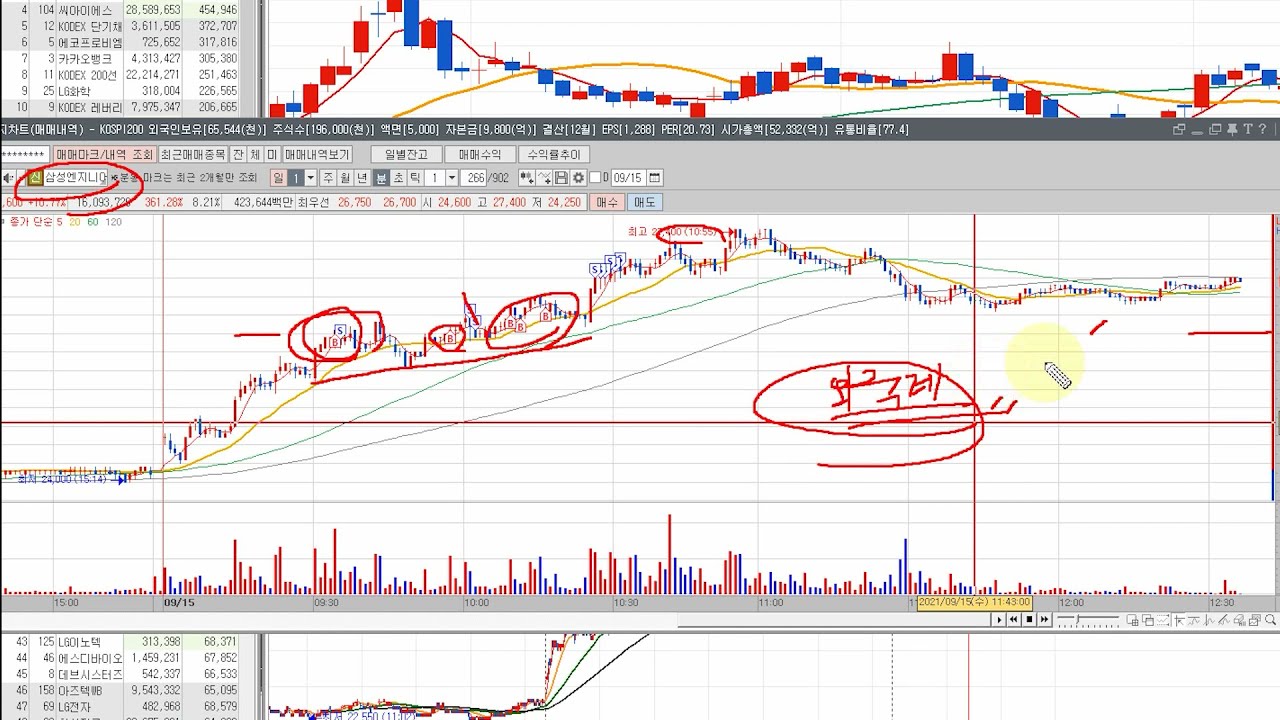Select 분 minute period toggle

[380, 177]
